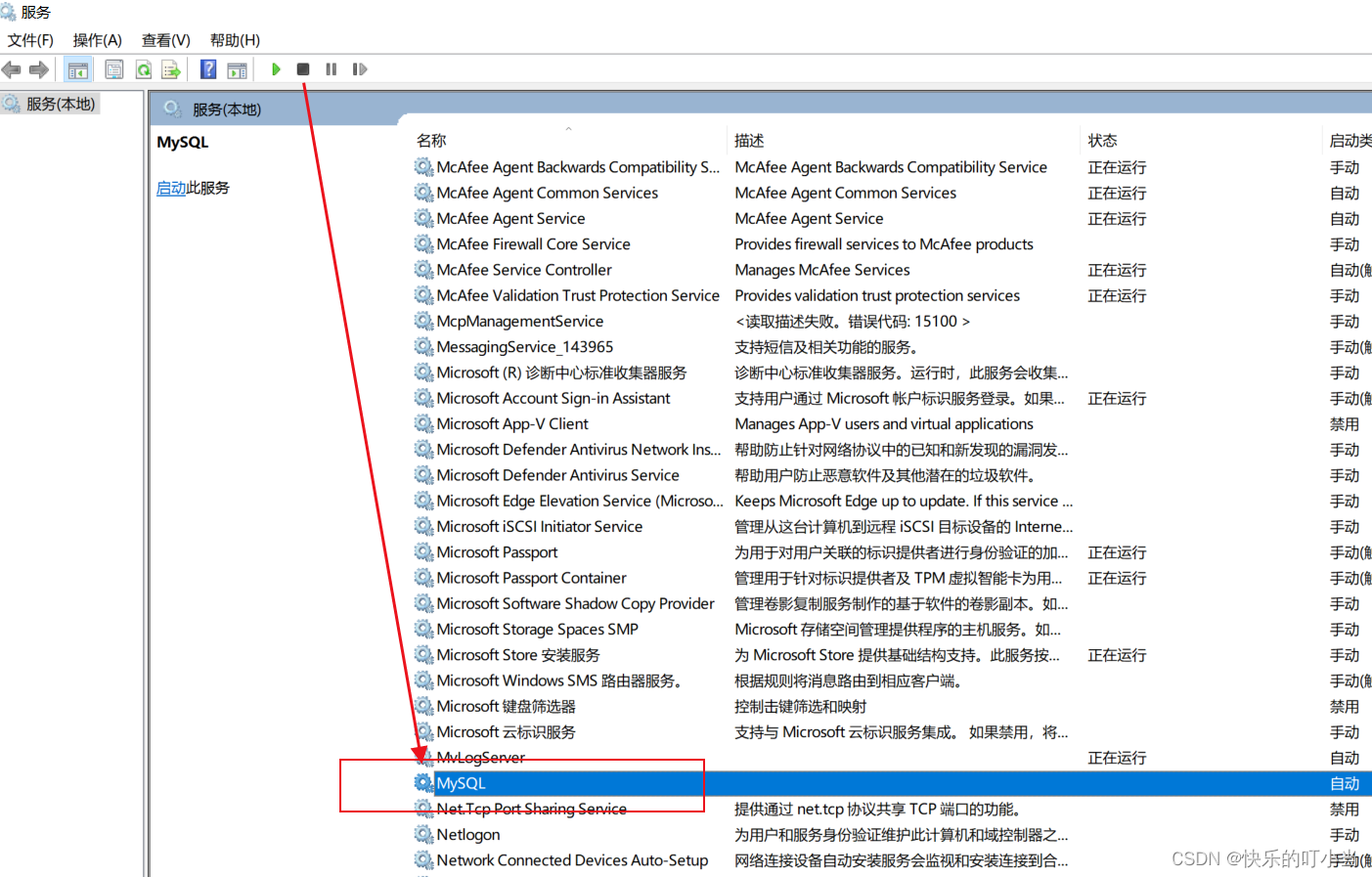Sort by the 启动类型 column header
This screenshot has height=877, width=1372.
click(1350, 141)
